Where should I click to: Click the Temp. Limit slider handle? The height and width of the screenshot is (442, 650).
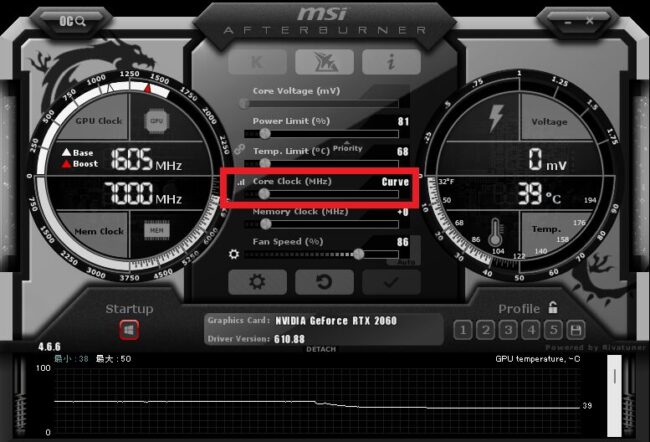[x=265, y=163]
